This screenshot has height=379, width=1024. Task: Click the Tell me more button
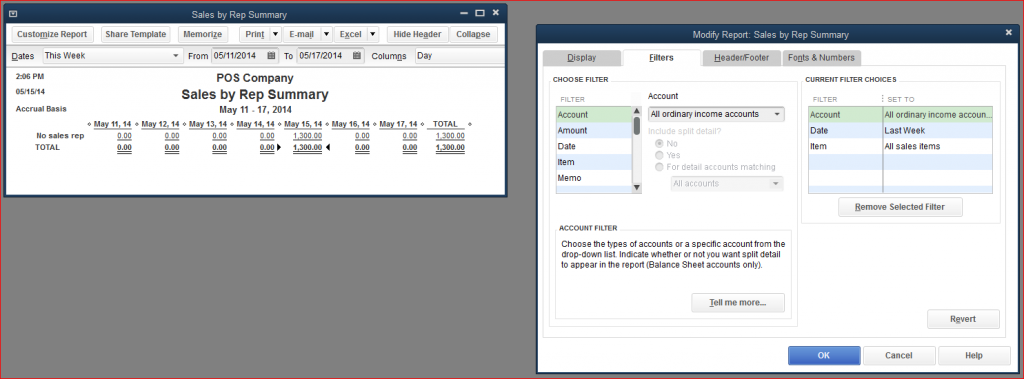tap(738, 303)
